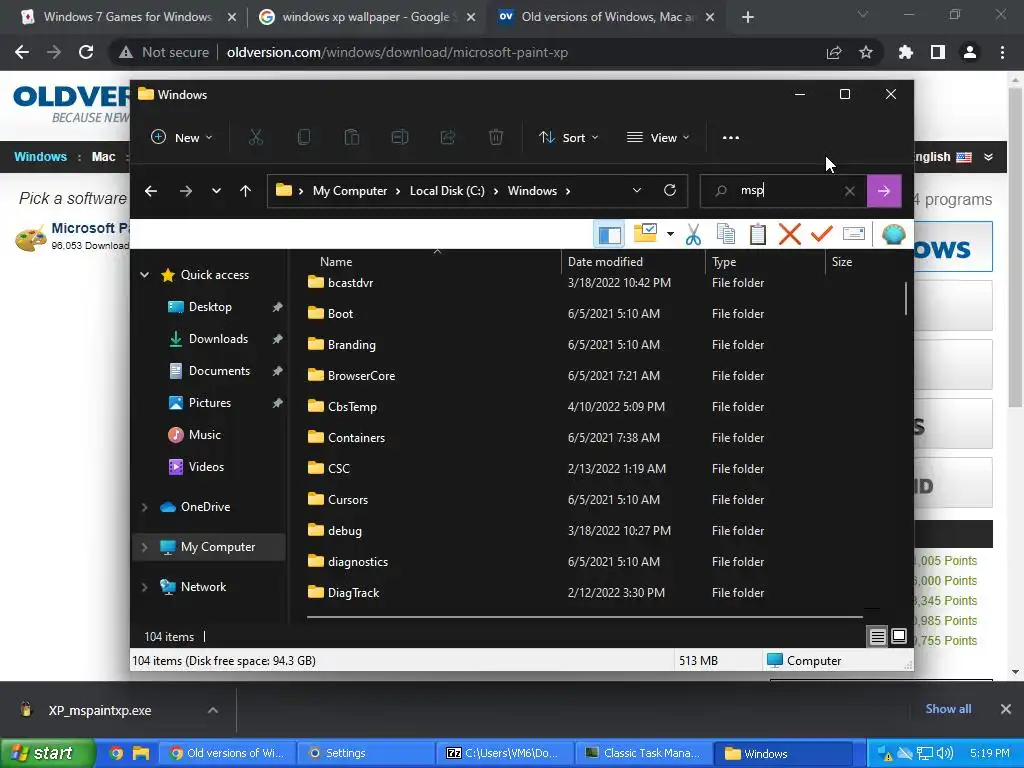Click the greyed Paste icon in command bar
The image size is (1024, 768).
click(x=351, y=138)
